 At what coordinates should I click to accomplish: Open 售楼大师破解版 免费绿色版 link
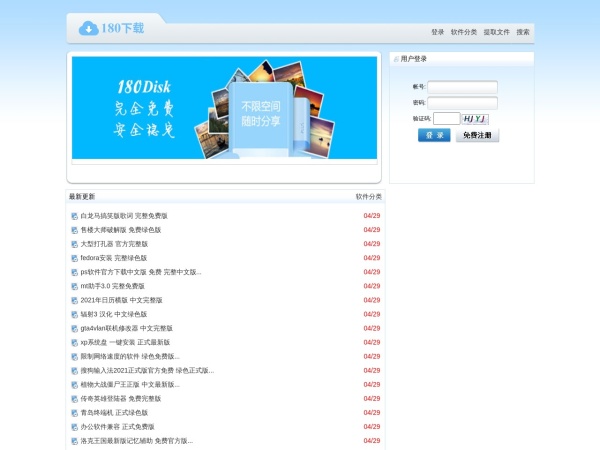(x=121, y=230)
